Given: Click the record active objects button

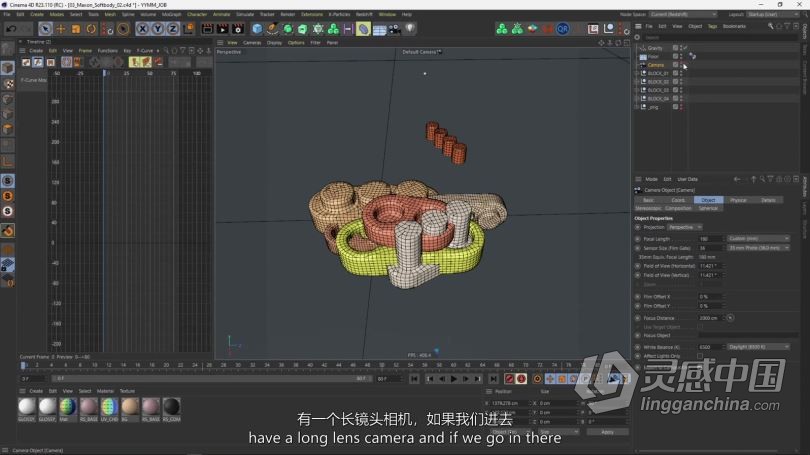Looking at the screenshot, I should 509,379.
